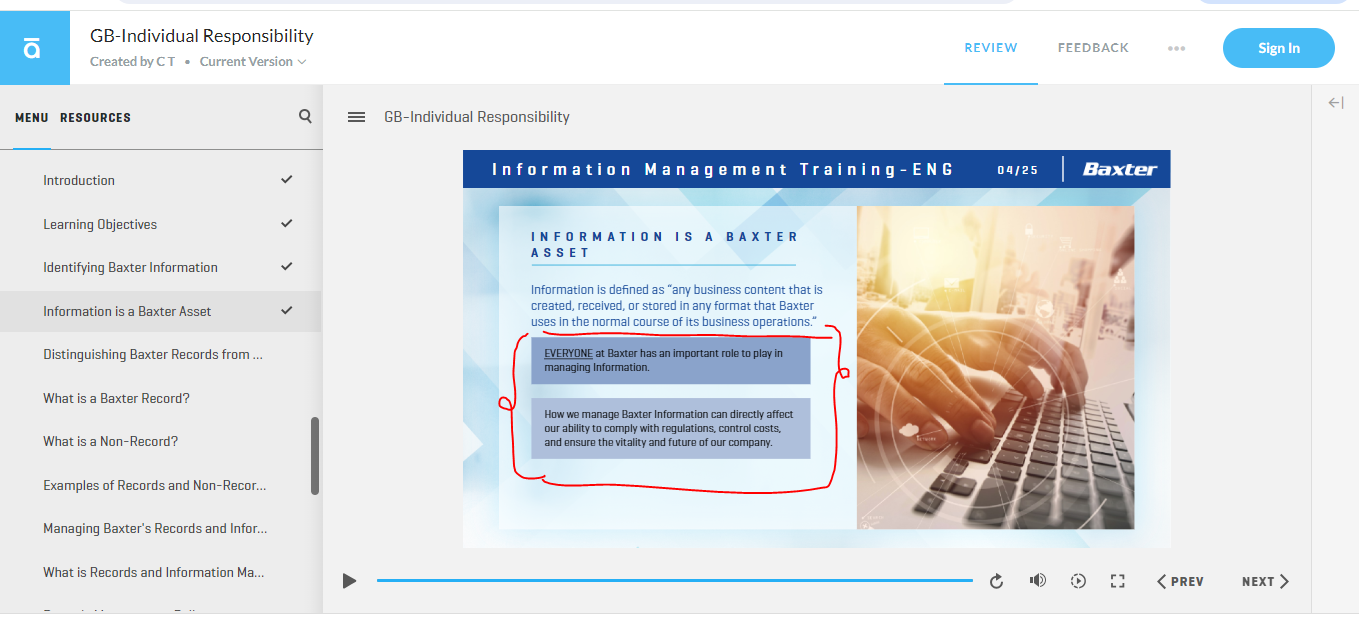Click the How we manage Baxter Information box

[x=670, y=428]
